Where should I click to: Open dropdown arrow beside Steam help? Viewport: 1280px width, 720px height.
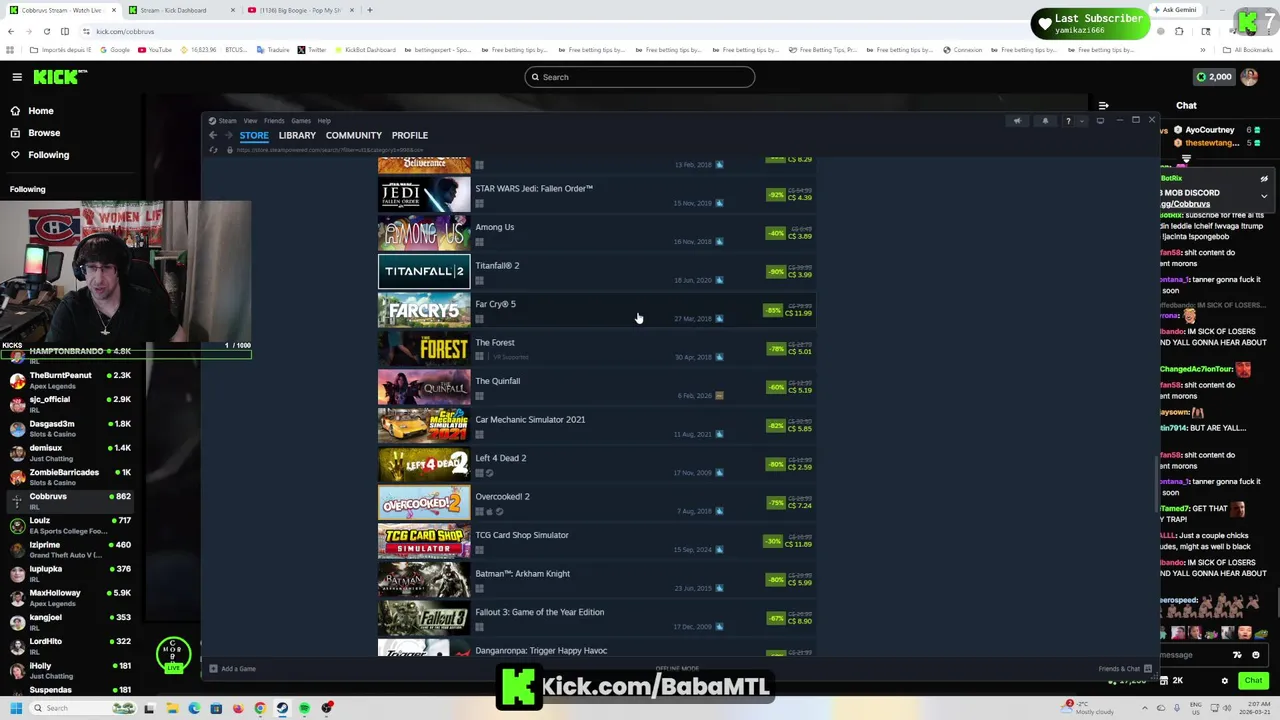pyautogui.click(x=1081, y=121)
